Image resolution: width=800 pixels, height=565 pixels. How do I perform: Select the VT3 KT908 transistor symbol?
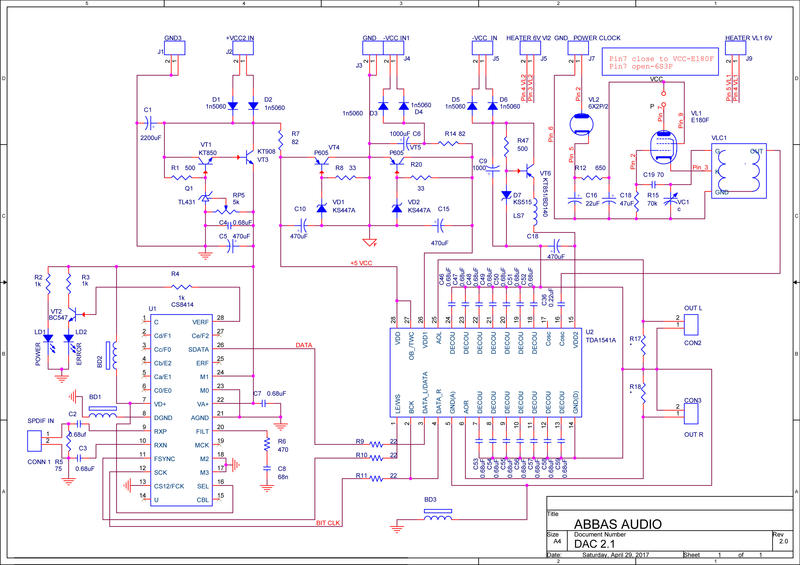coord(248,157)
